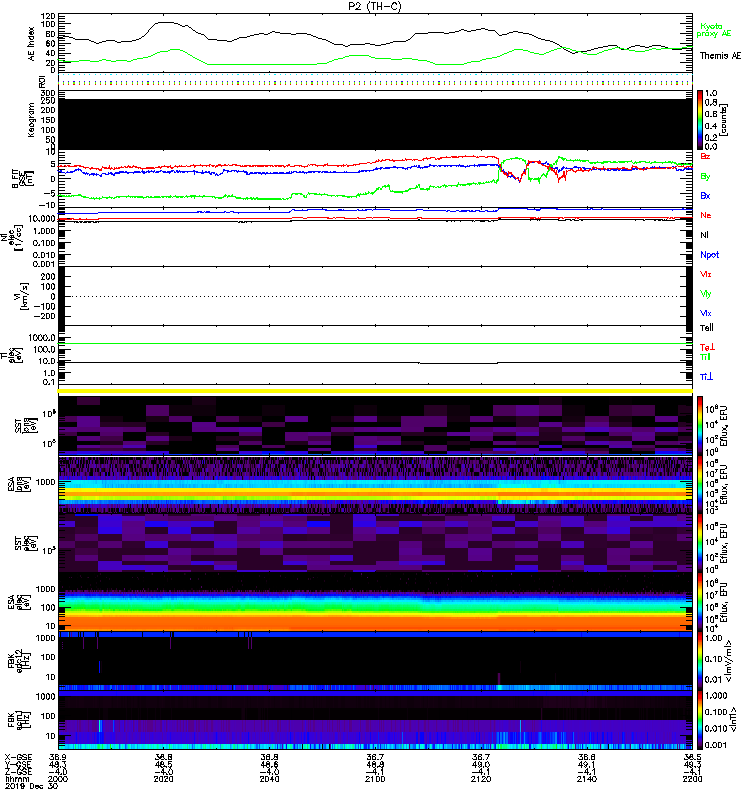Click the B_FIT "−10" tick label
Screen dimensions: 750x800
coord(49,205)
